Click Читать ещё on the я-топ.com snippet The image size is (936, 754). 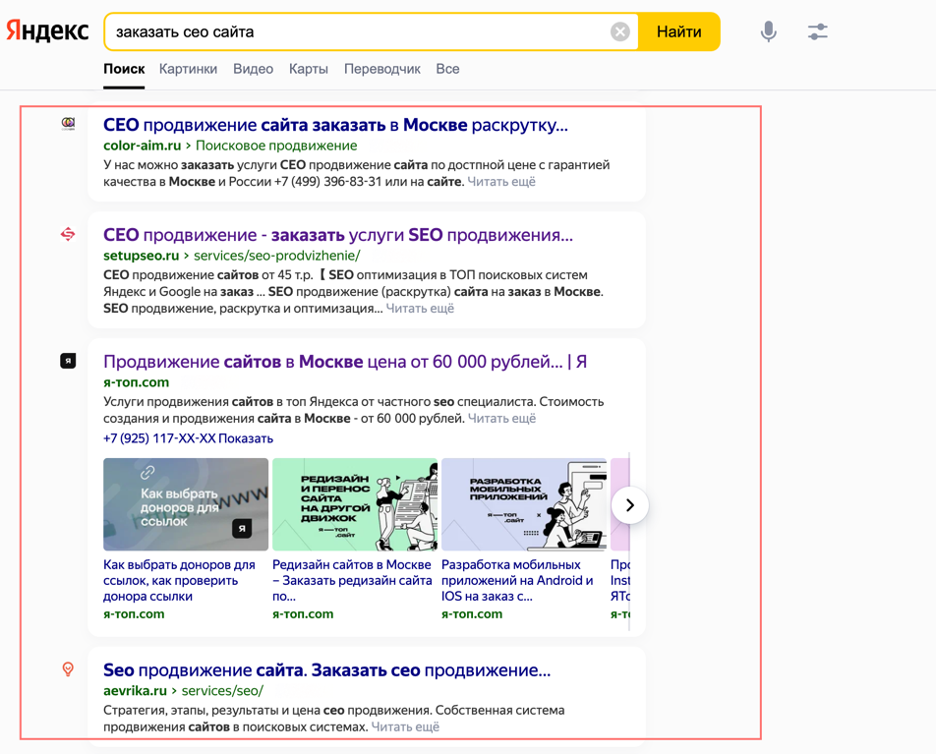tap(501, 418)
